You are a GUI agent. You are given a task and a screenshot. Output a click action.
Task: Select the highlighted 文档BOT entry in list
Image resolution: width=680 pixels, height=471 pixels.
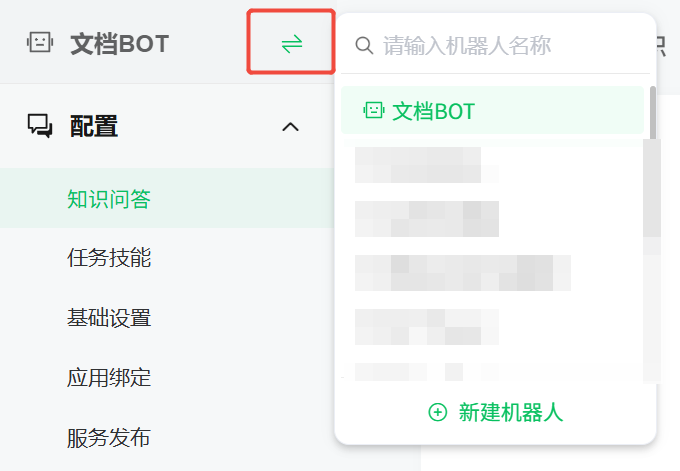pos(492,110)
